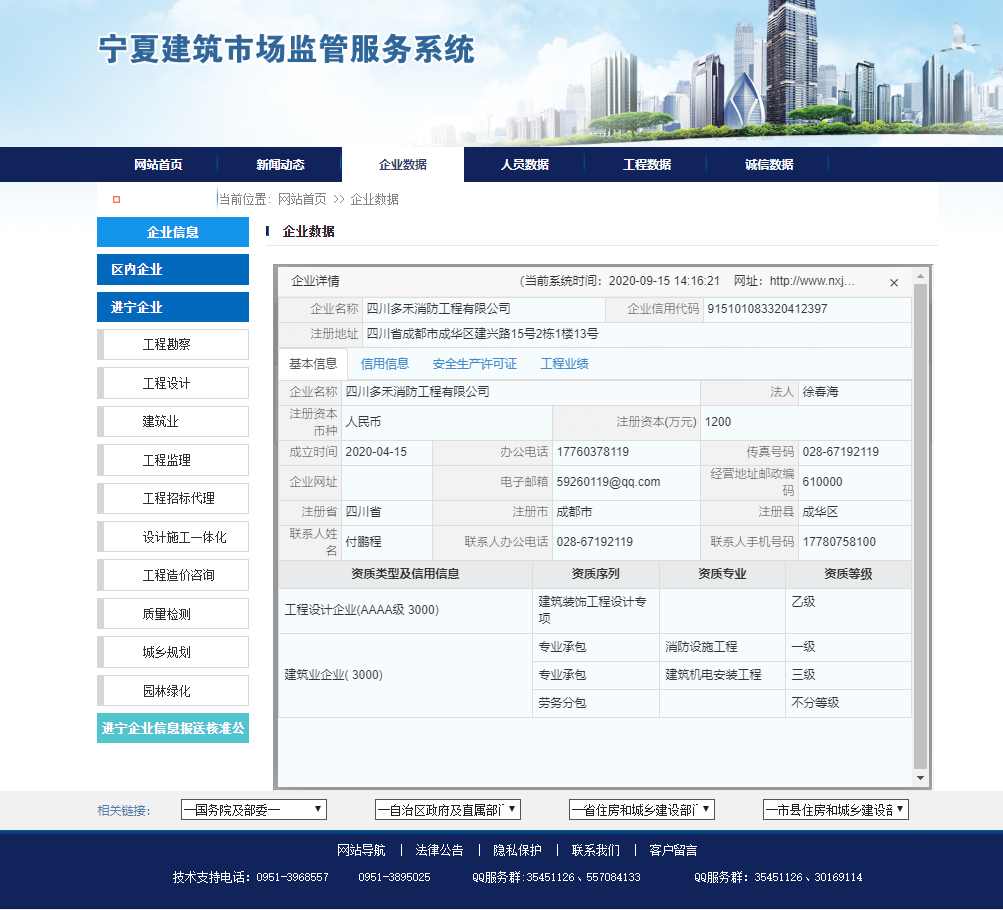This screenshot has height=910, width=1003.
Task: Select 区内企业 in the sidebar
Action: click(x=173, y=270)
